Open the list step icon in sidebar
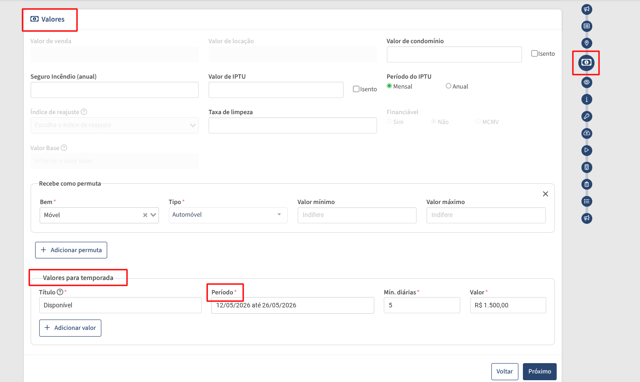640x382 pixels. pos(587,201)
